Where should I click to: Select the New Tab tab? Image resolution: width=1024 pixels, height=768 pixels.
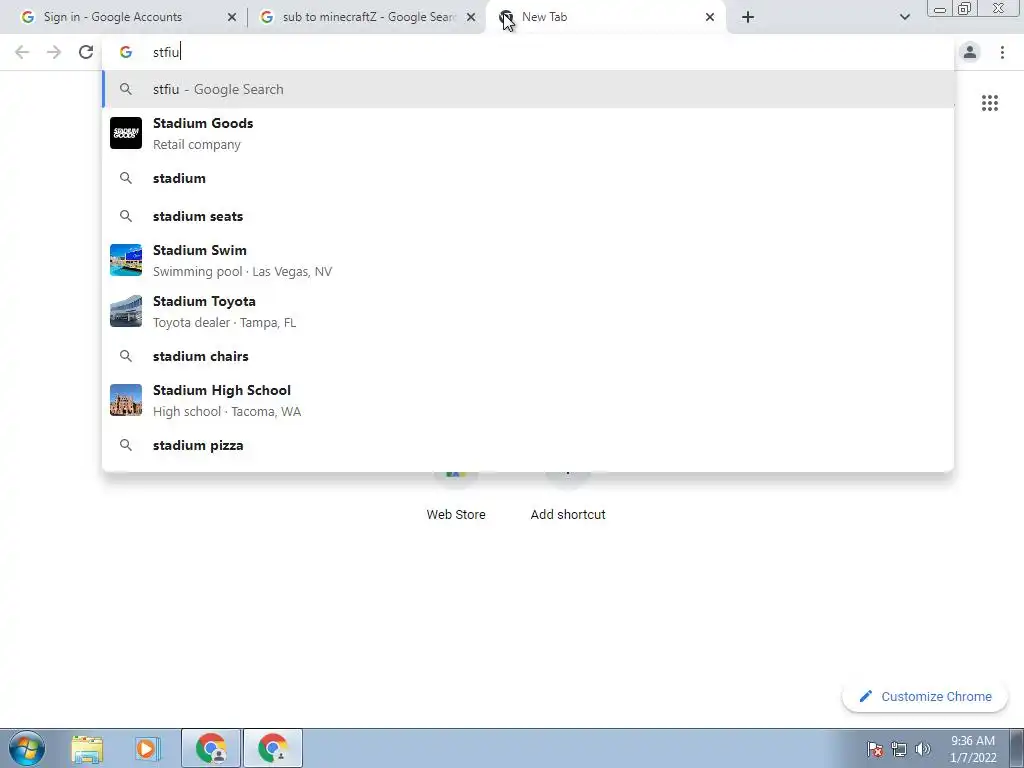[606, 17]
